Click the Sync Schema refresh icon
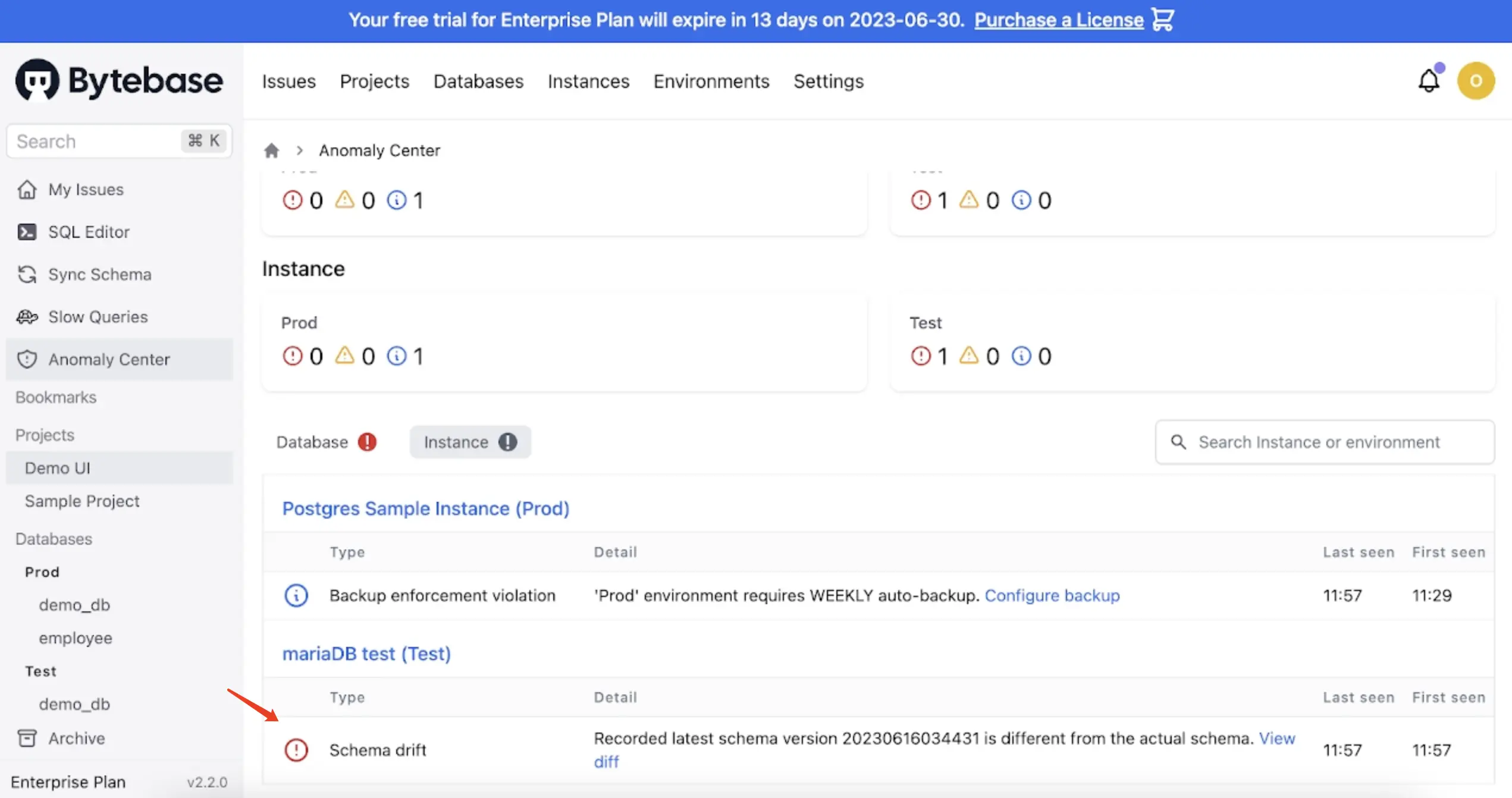Screen dimensions: 1512x798 27,274
